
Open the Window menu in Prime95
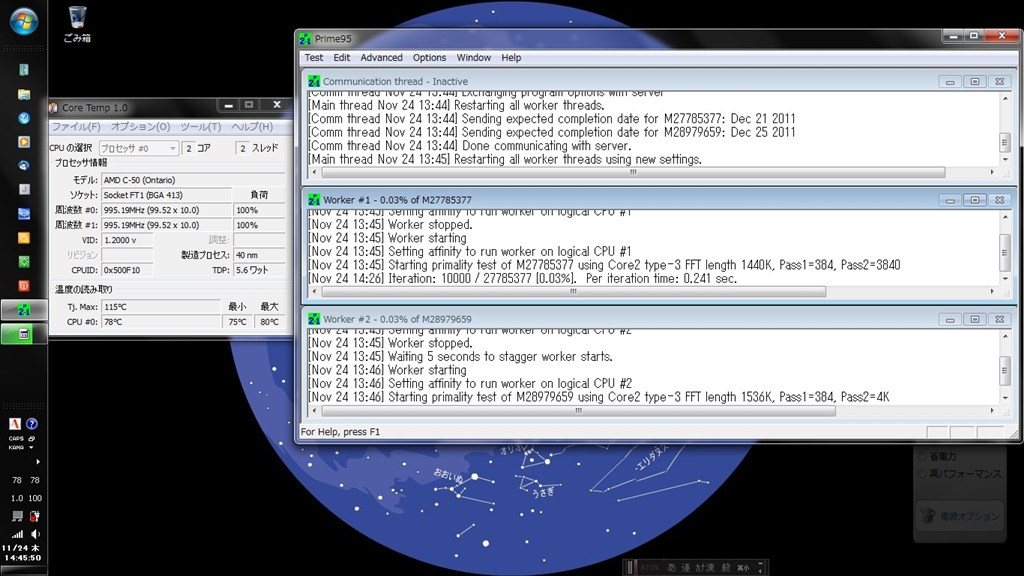(473, 57)
